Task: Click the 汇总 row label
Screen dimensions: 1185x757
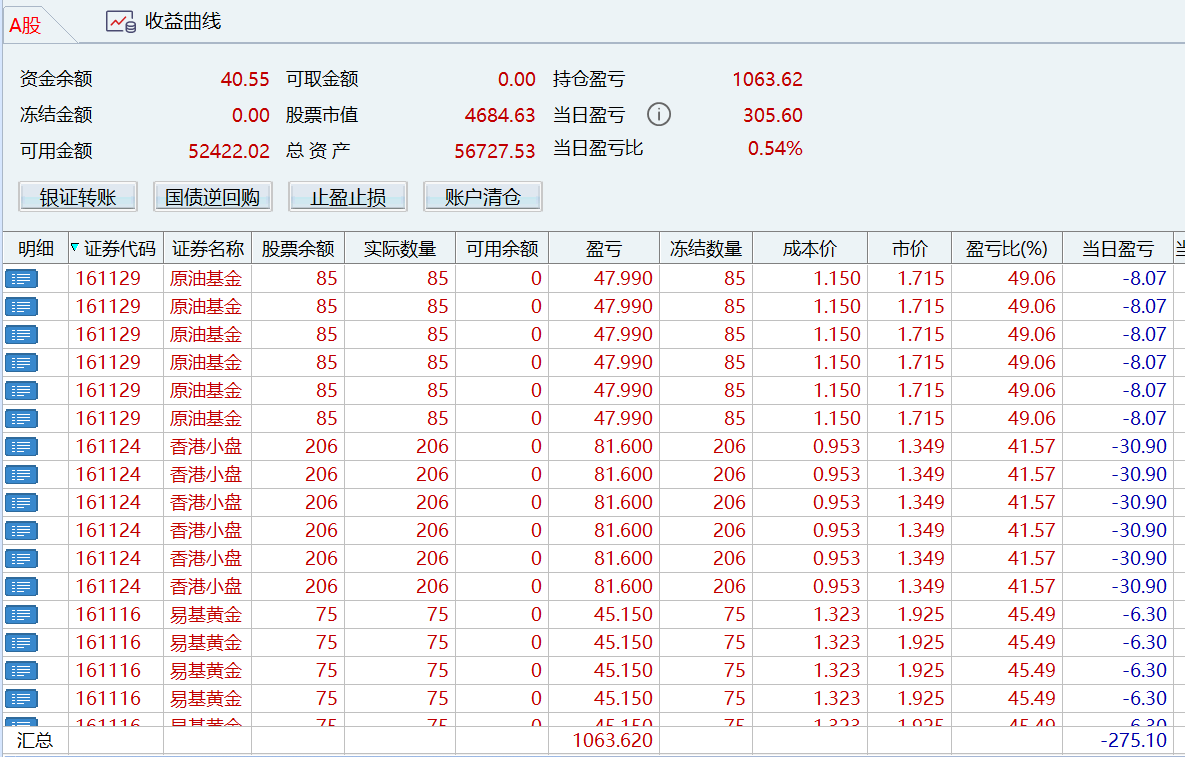Action: point(35,740)
